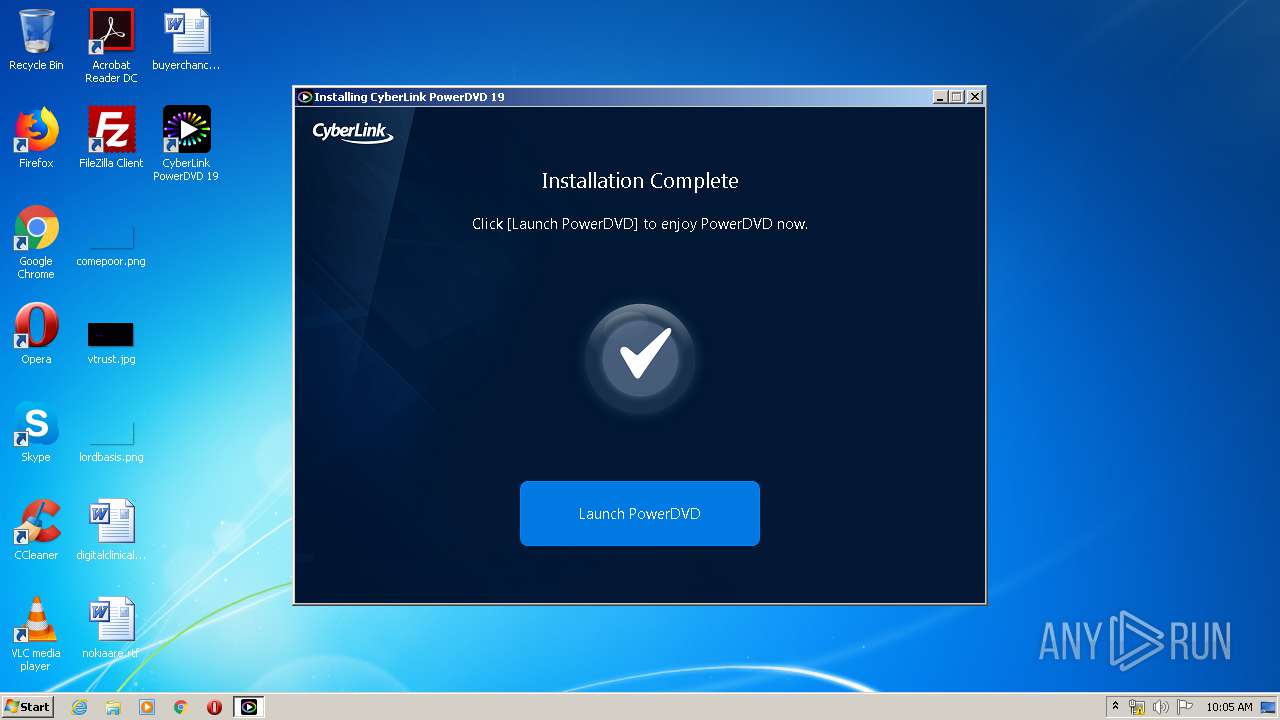Viewport: 1280px width, 720px height.
Task: Open the Recycle Bin desktop icon
Action: pos(36,40)
